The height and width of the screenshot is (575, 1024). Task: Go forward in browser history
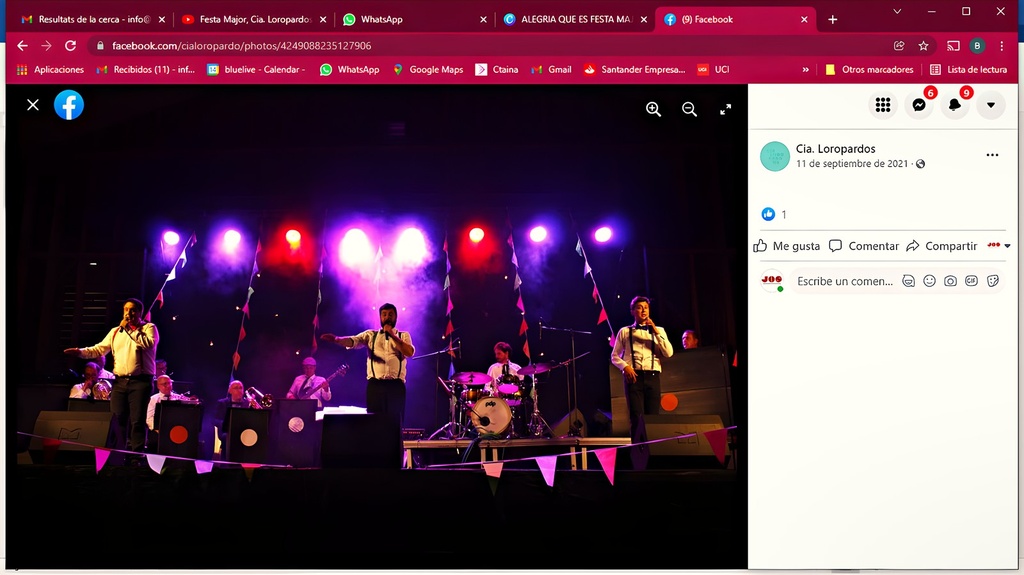pyautogui.click(x=46, y=46)
